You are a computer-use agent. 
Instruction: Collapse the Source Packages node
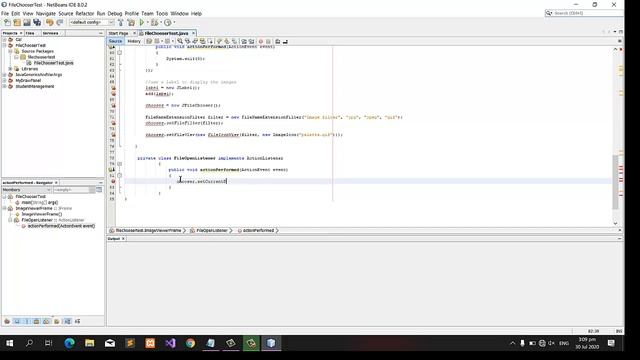pos(10,51)
